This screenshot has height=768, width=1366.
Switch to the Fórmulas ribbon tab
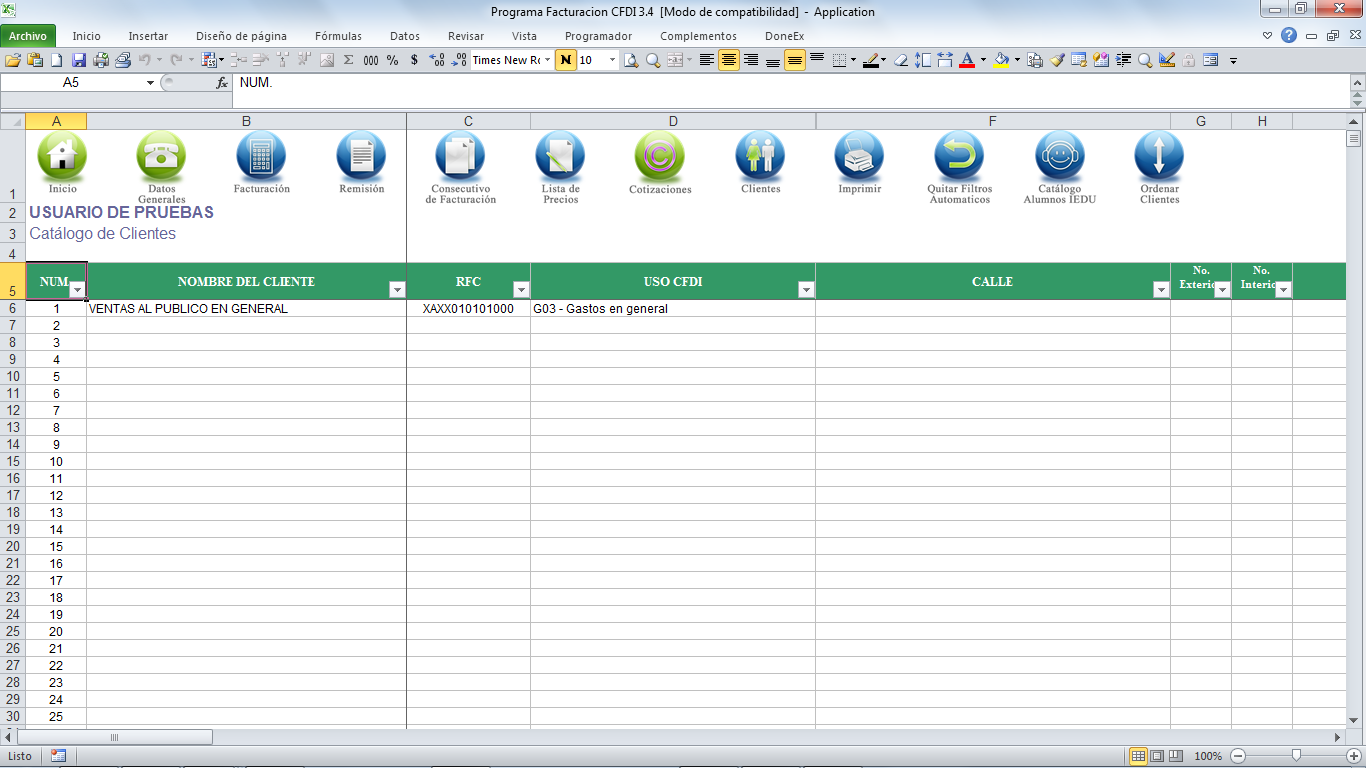pyautogui.click(x=338, y=36)
